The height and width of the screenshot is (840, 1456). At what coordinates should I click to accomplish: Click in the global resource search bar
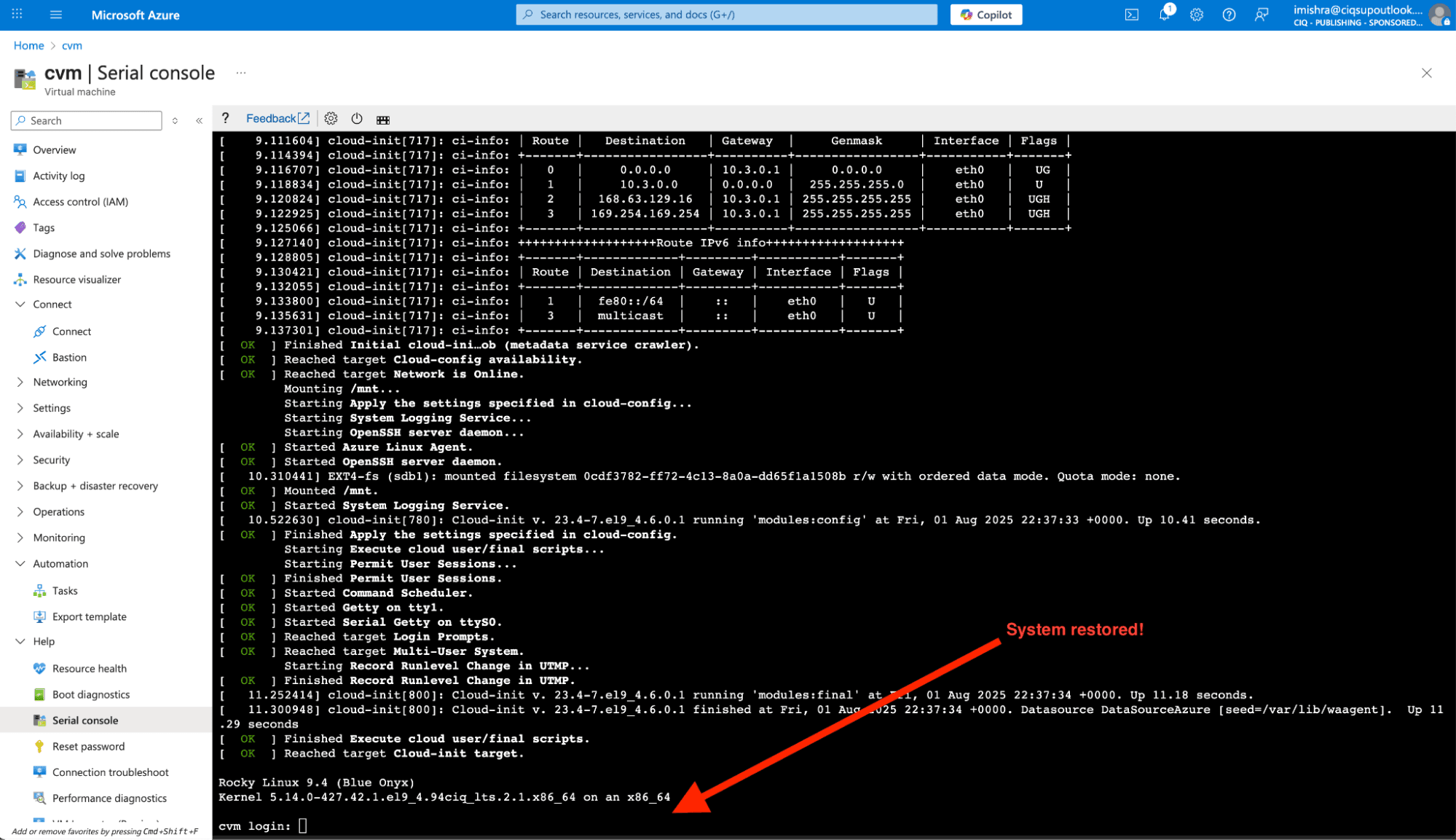tap(728, 15)
